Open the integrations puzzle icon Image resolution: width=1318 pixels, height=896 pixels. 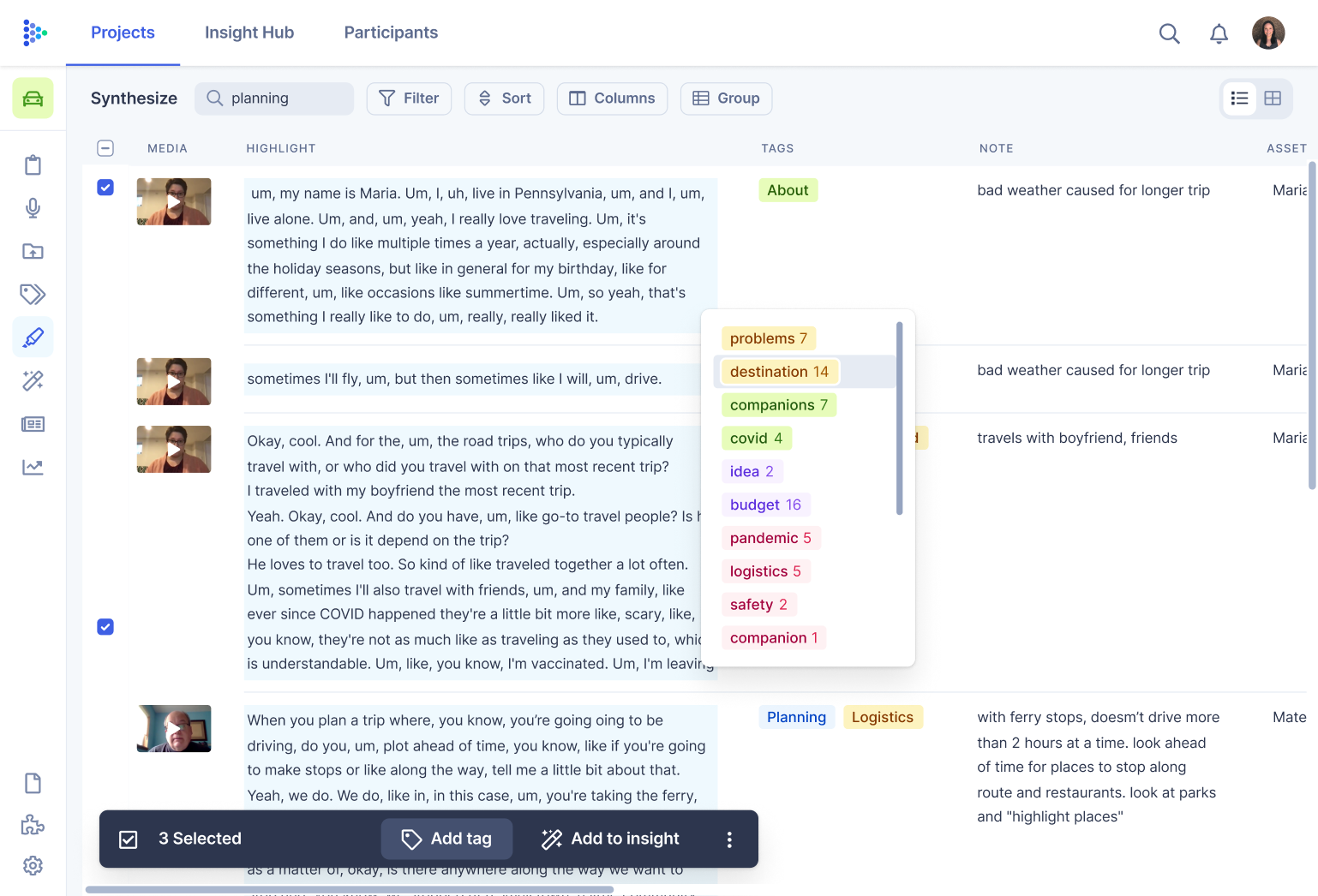(33, 825)
